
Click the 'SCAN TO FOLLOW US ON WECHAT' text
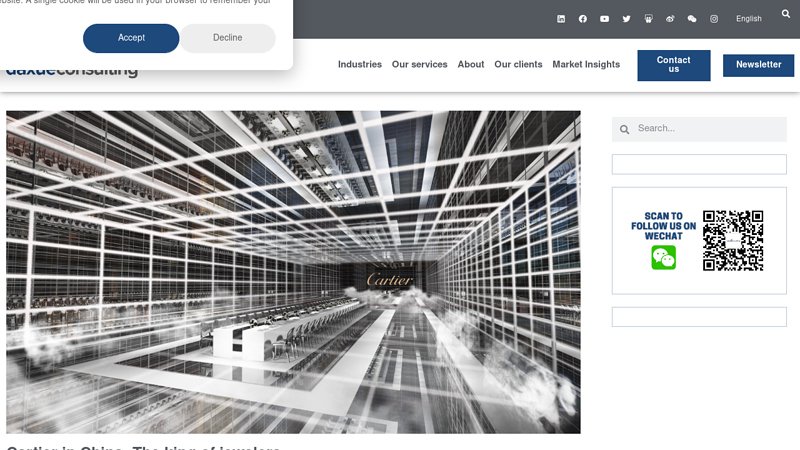click(x=663, y=226)
